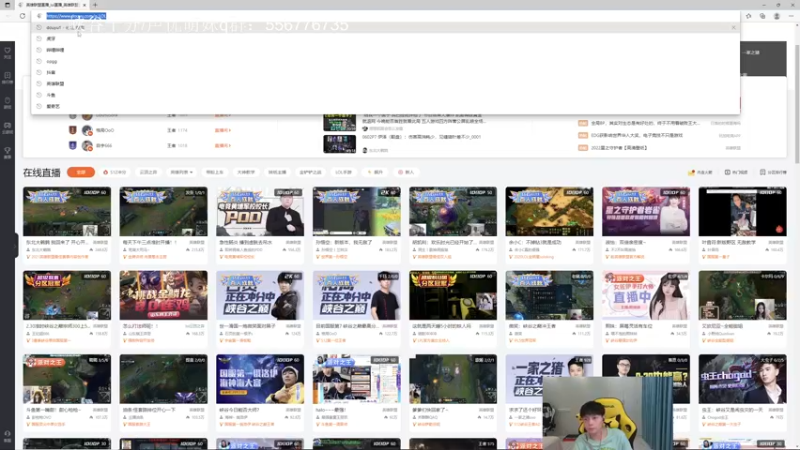Viewport: 800px width, 450px height.
Task: Open stream titled 每天下午三点准时开播
Action: [149, 242]
